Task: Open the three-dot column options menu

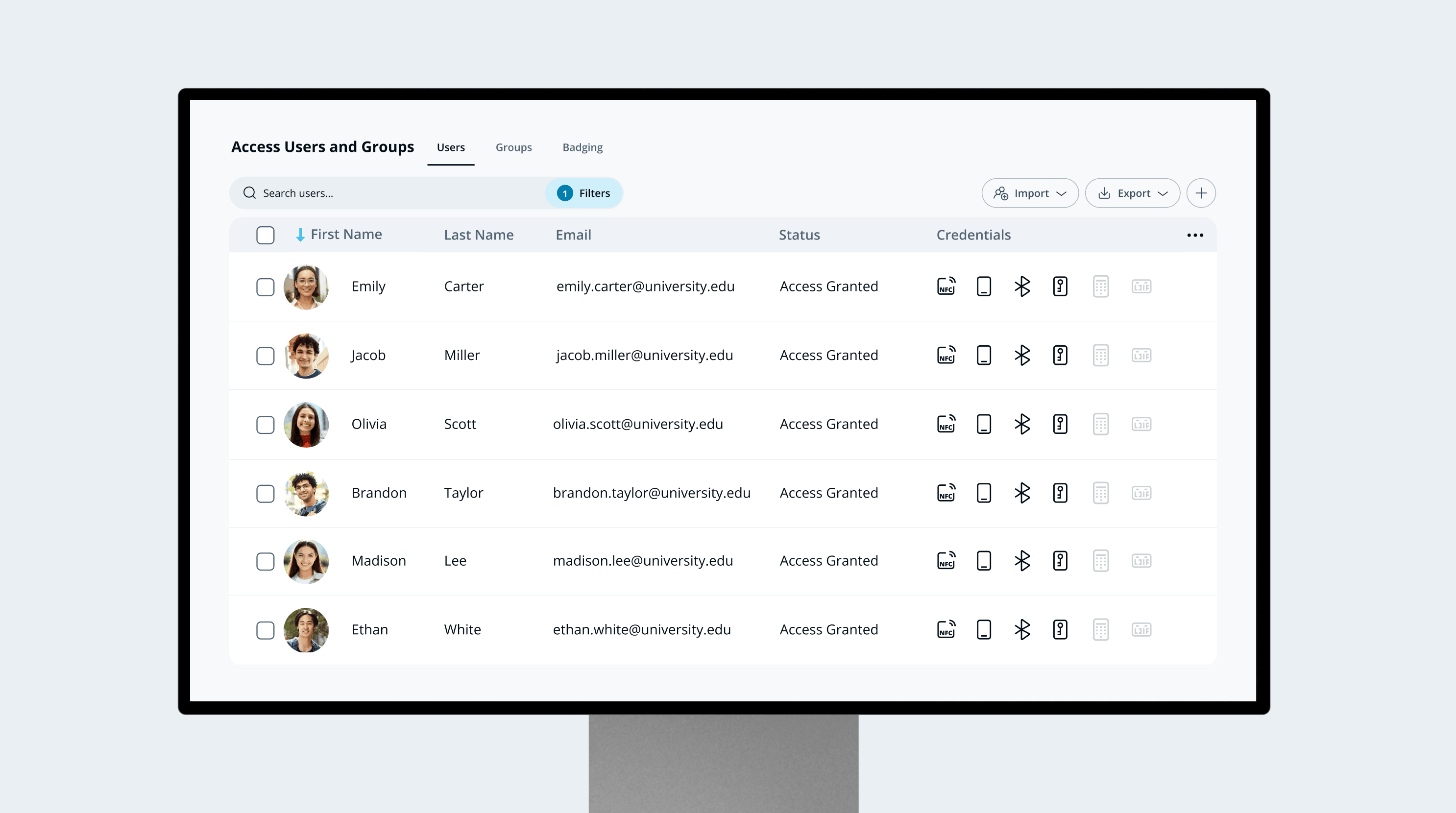Action: (x=1195, y=235)
